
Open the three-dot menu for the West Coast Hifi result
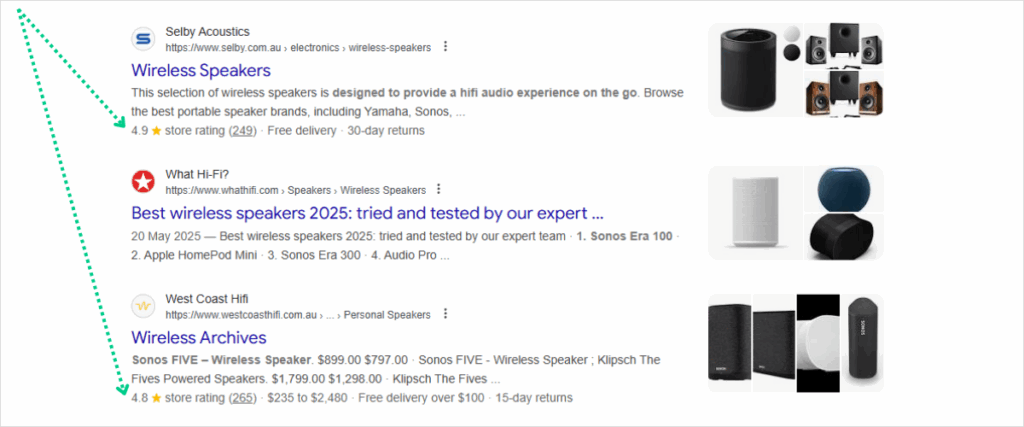pyautogui.click(x=443, y=314)
